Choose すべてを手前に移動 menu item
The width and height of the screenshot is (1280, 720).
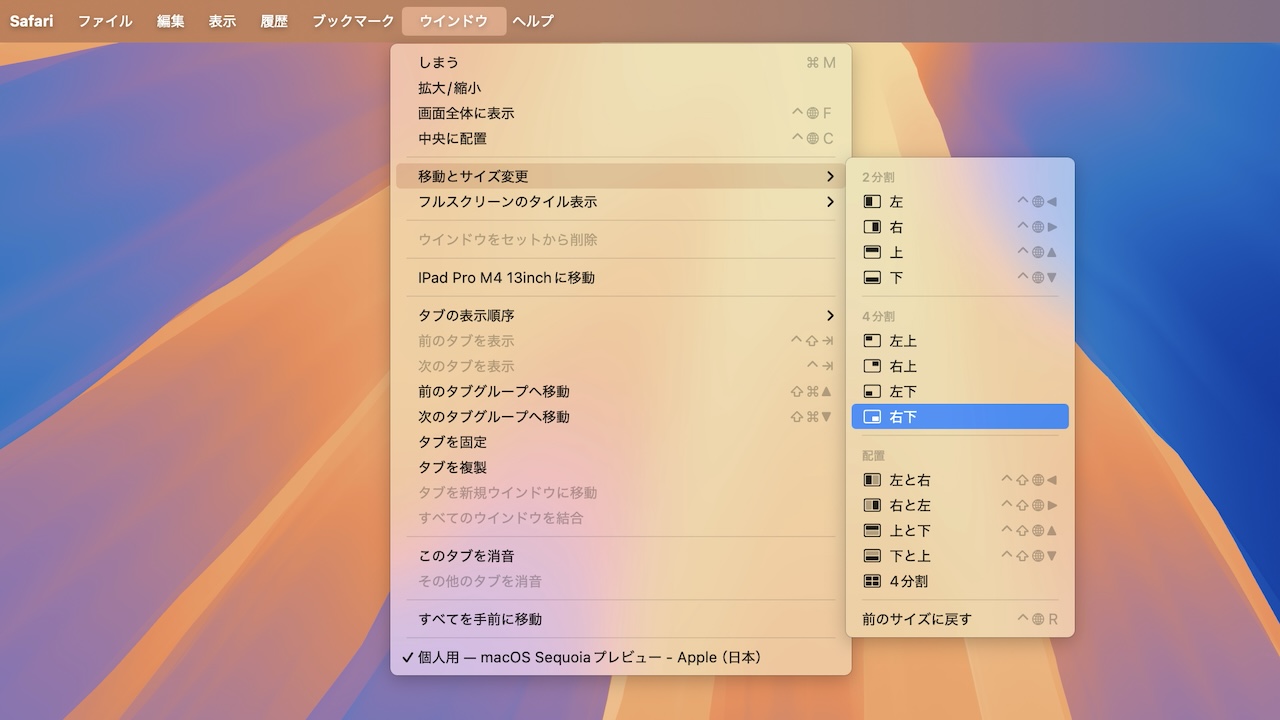621,620
